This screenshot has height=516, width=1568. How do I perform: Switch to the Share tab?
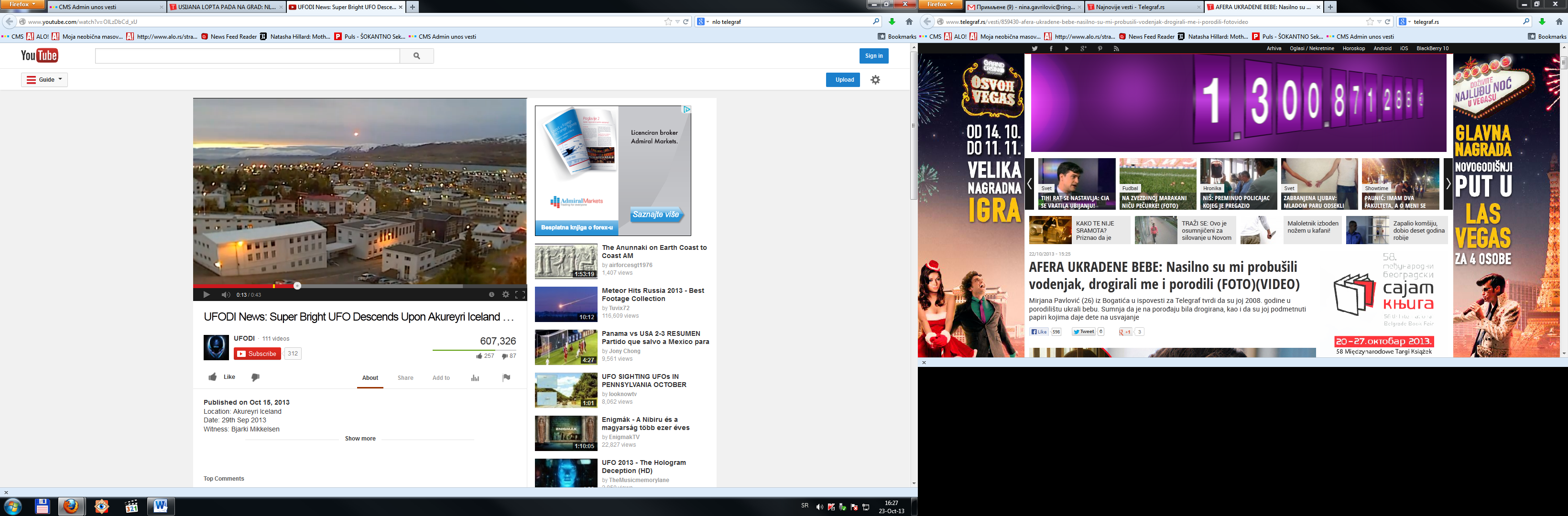[405, 378]
